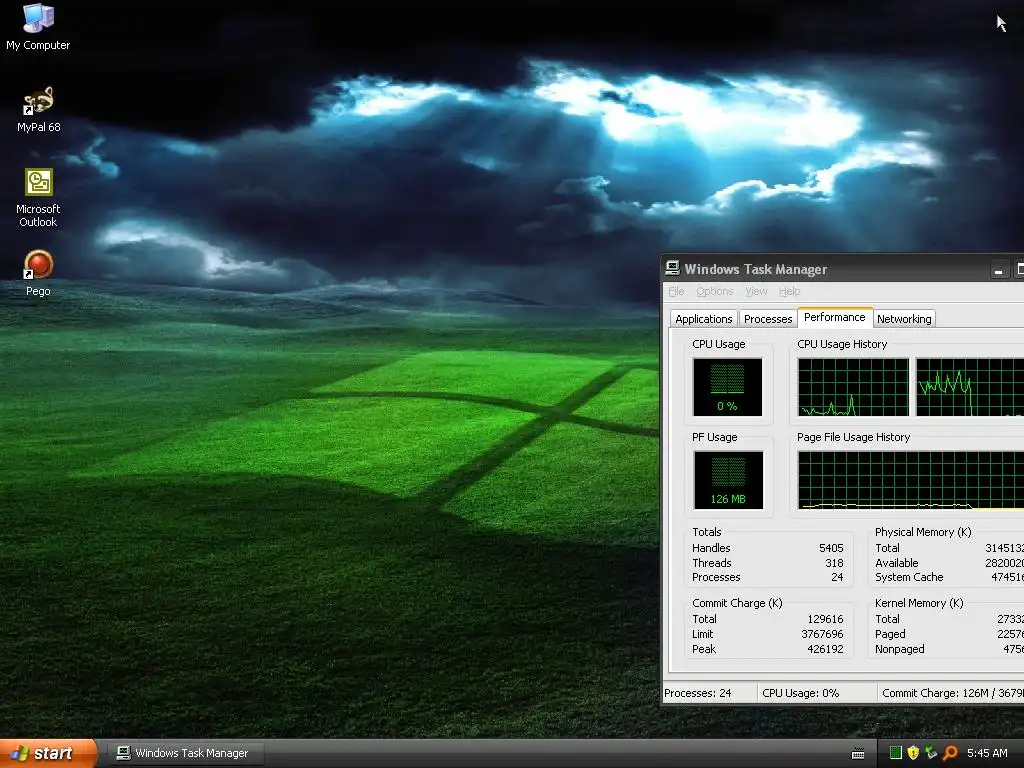Select the MyPal 68 desktop shortcut
The width and height of the screenshot is (1024, 768).
pyautogui.click(x=38, y=109)
